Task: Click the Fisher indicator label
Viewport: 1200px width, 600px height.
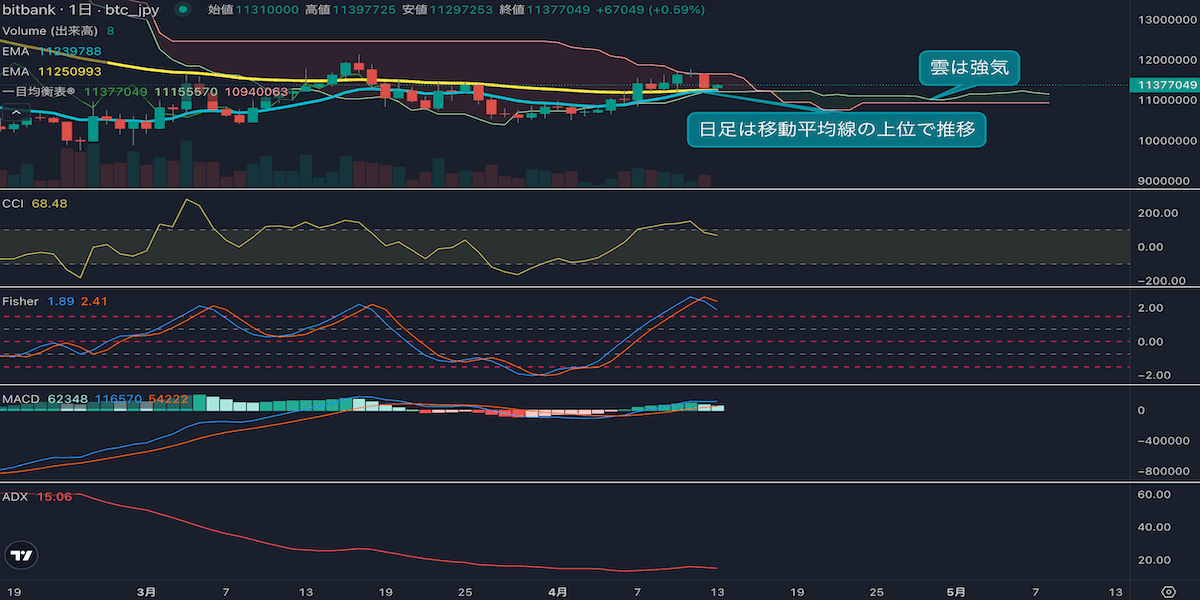Action: point(20,301)
